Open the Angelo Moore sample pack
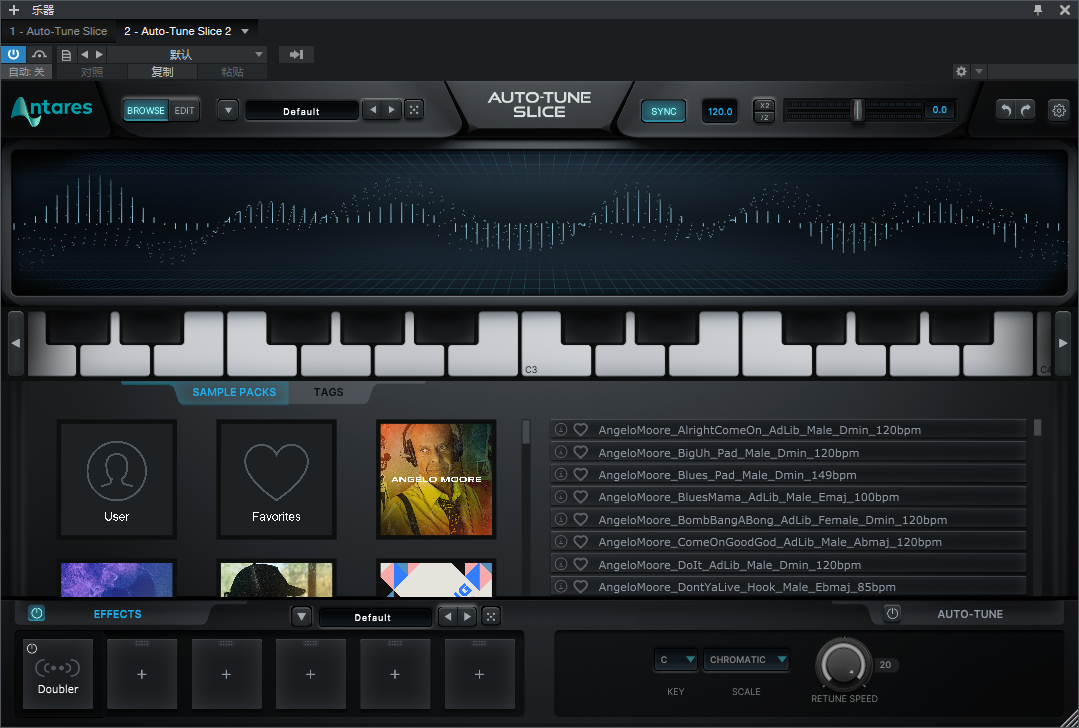 (x=436, y=479)
